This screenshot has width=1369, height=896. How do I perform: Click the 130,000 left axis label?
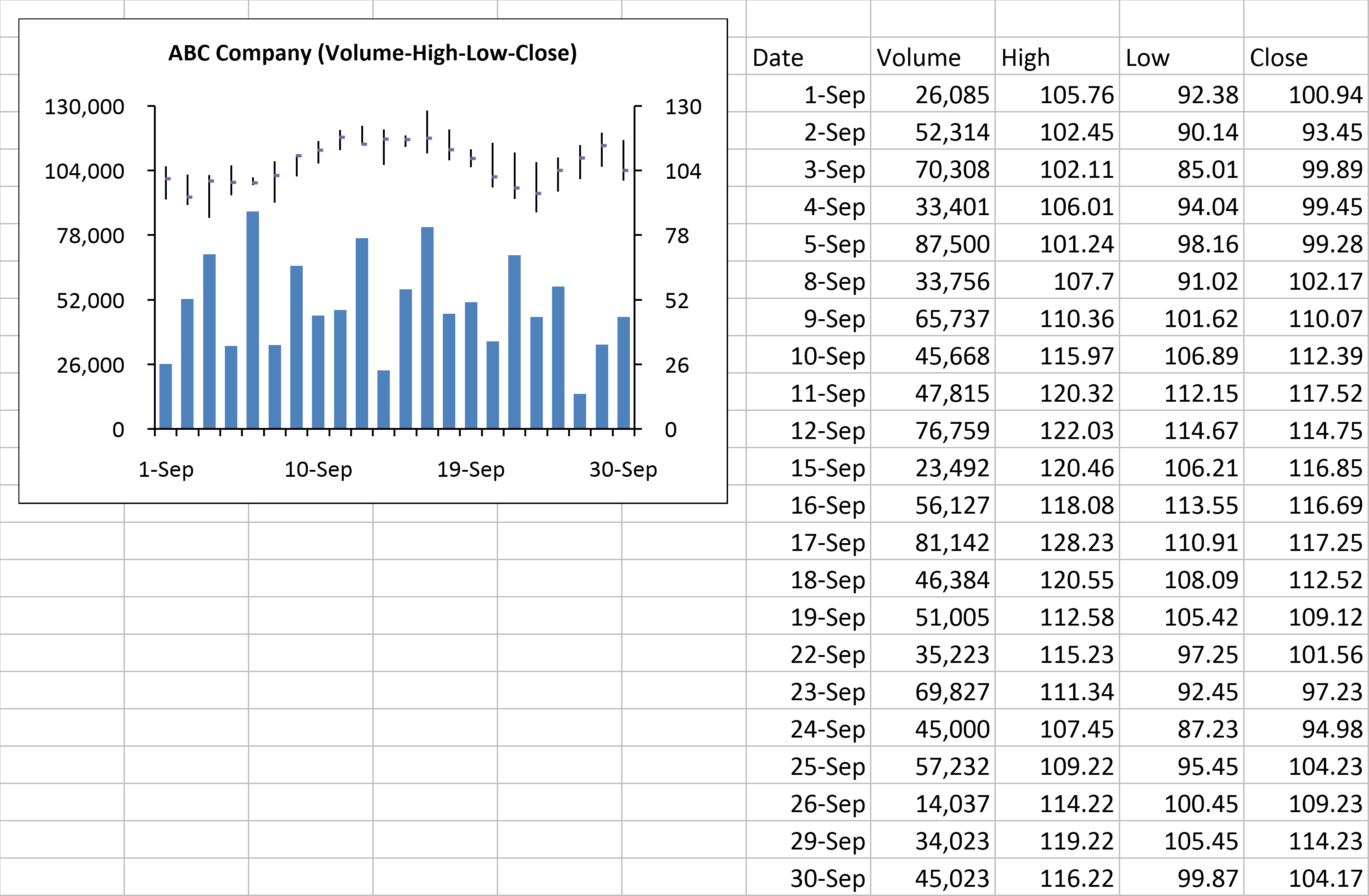[84, 107]
